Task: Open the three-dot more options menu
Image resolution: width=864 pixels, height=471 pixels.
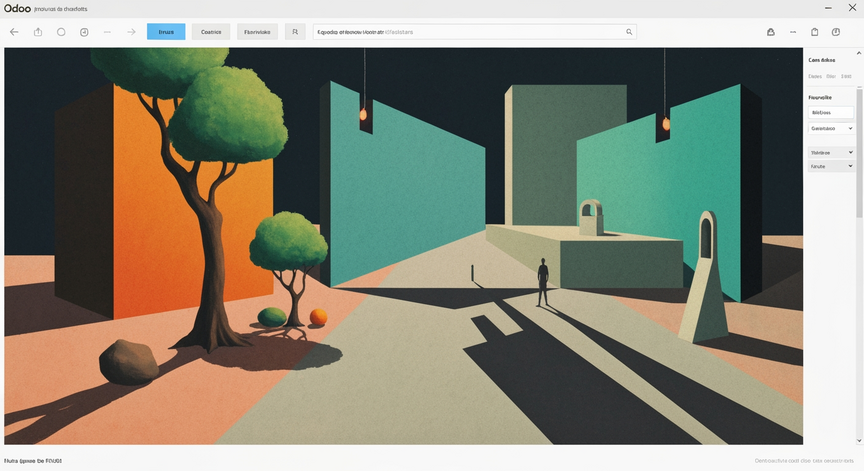Action: (793, 32)
